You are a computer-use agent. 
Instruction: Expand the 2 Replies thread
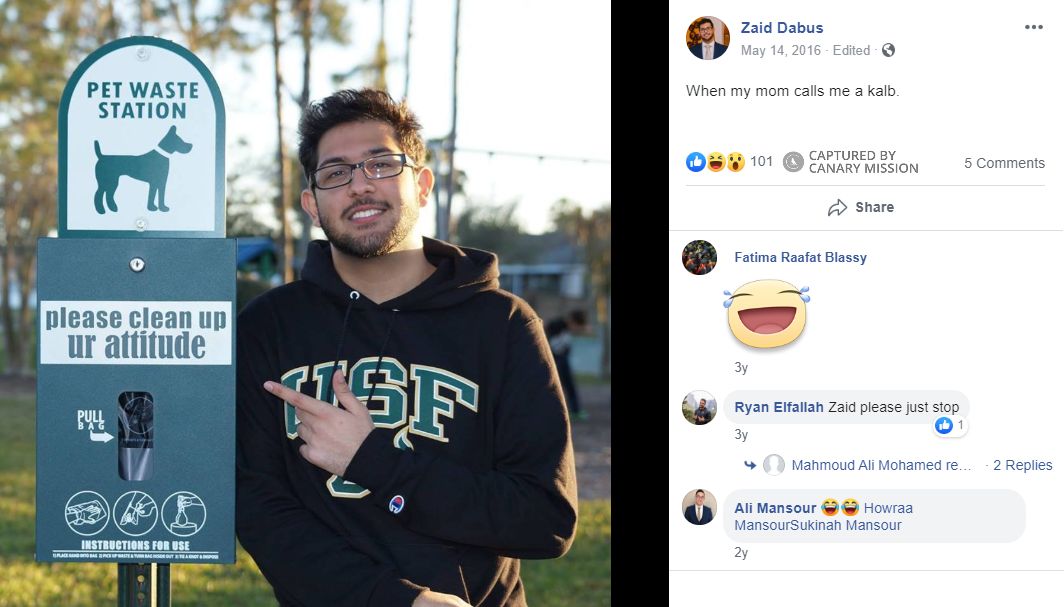pos(1022,464)
